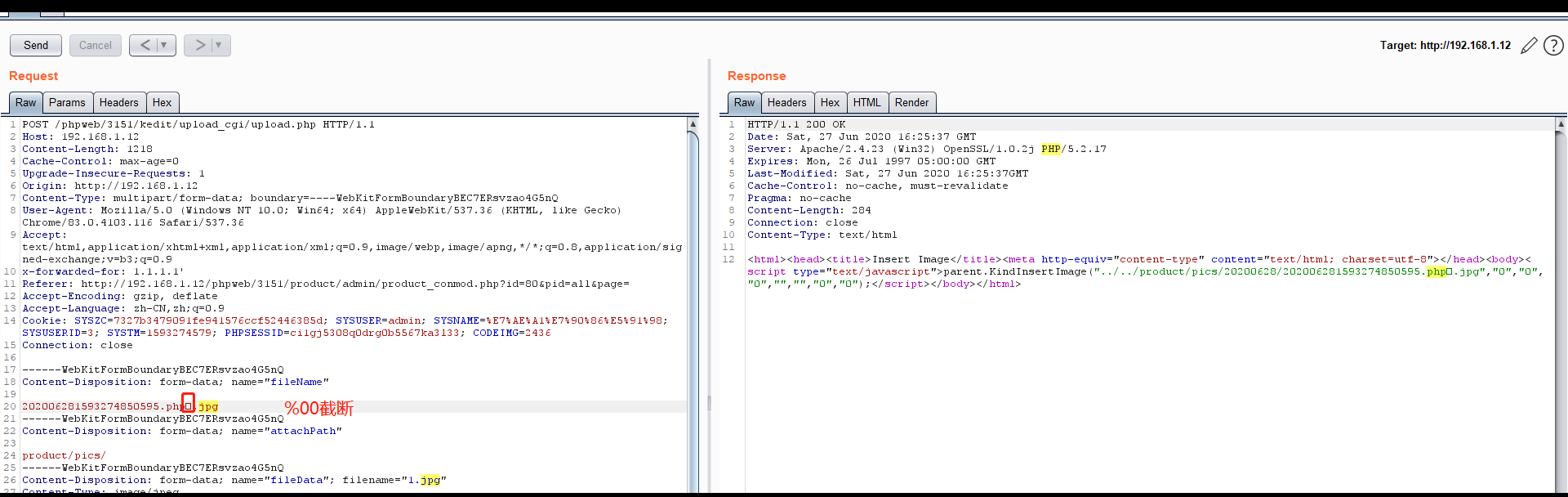Switch to the Request Hex tab
This screenshot has height=497, width=1568.
pos(163,102)
